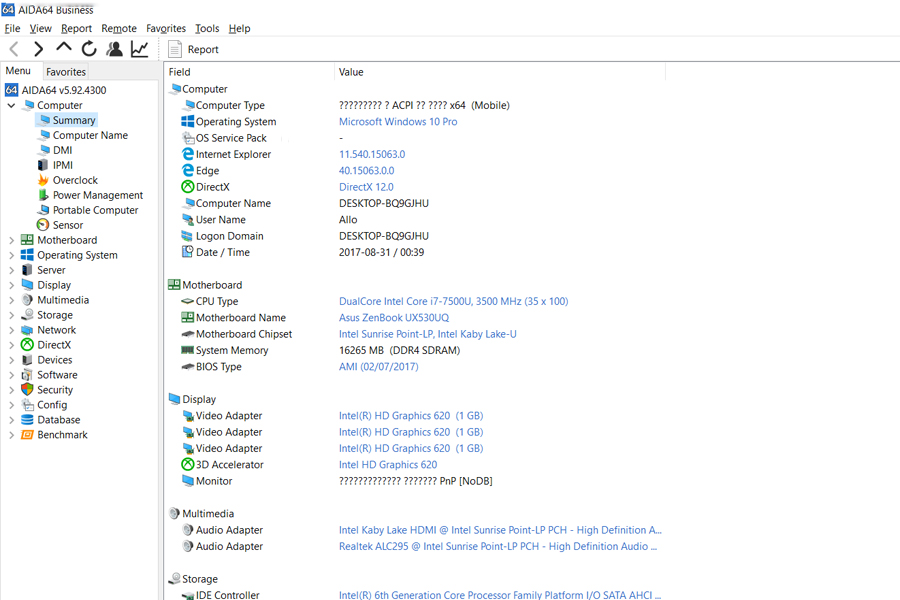Expand the Server tree node
This screenshot has width=900, height=600.
click(11, 270)
